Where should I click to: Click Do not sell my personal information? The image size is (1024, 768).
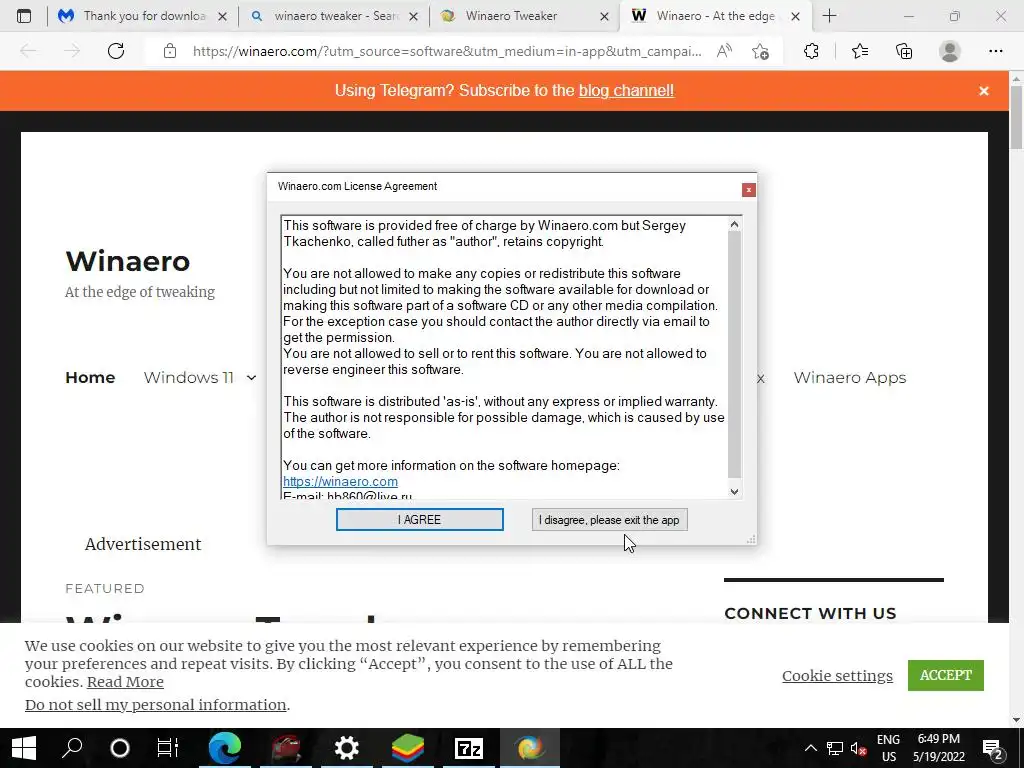pyautogui.click(x=155, y=705)
